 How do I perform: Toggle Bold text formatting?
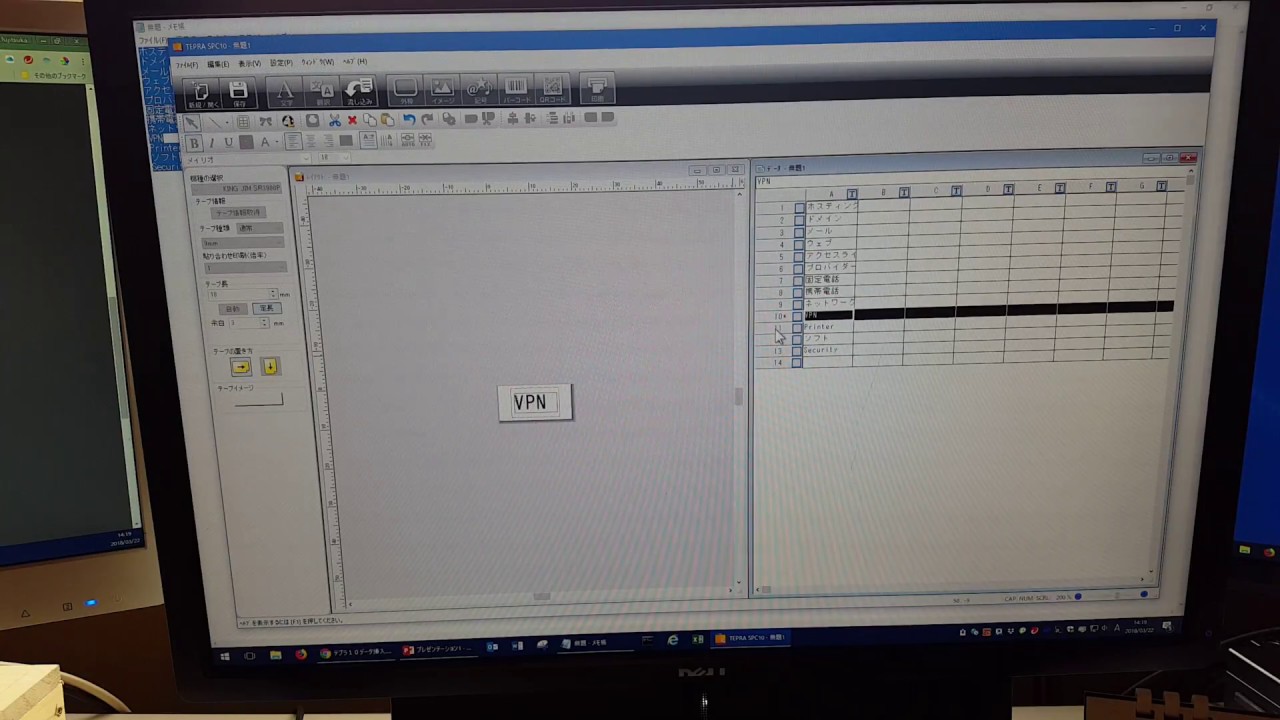[x=195, y=144]
